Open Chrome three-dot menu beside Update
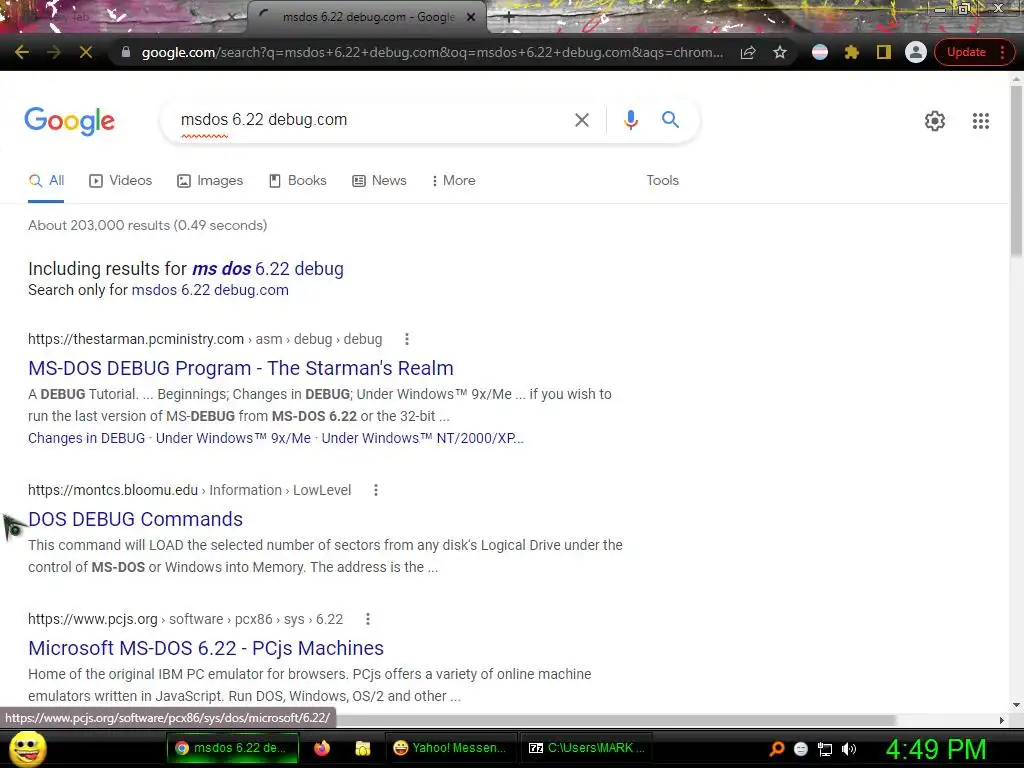1024x768 pixels. (x=1002, y=52)
